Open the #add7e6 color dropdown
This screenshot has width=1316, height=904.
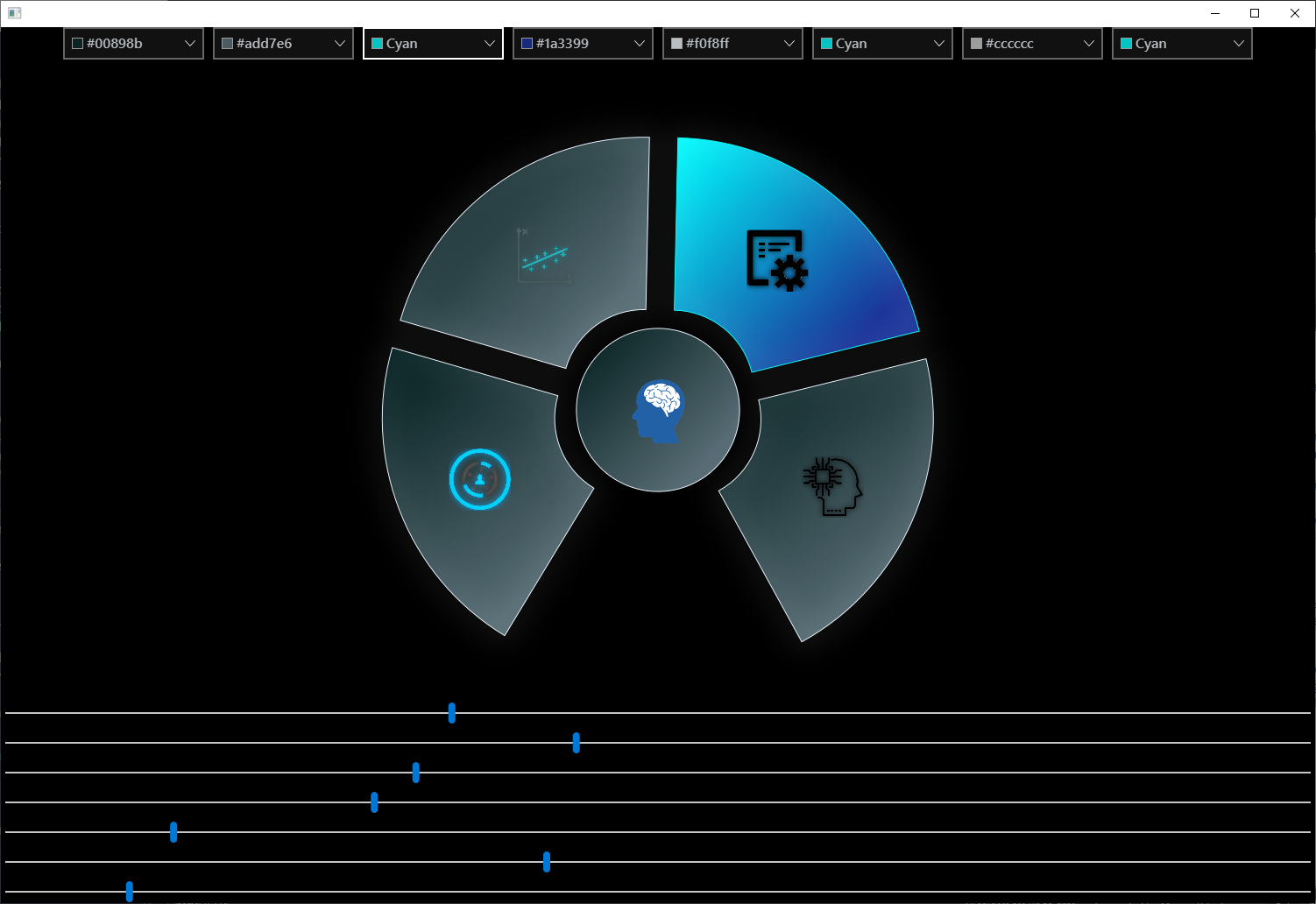[339, 42]
